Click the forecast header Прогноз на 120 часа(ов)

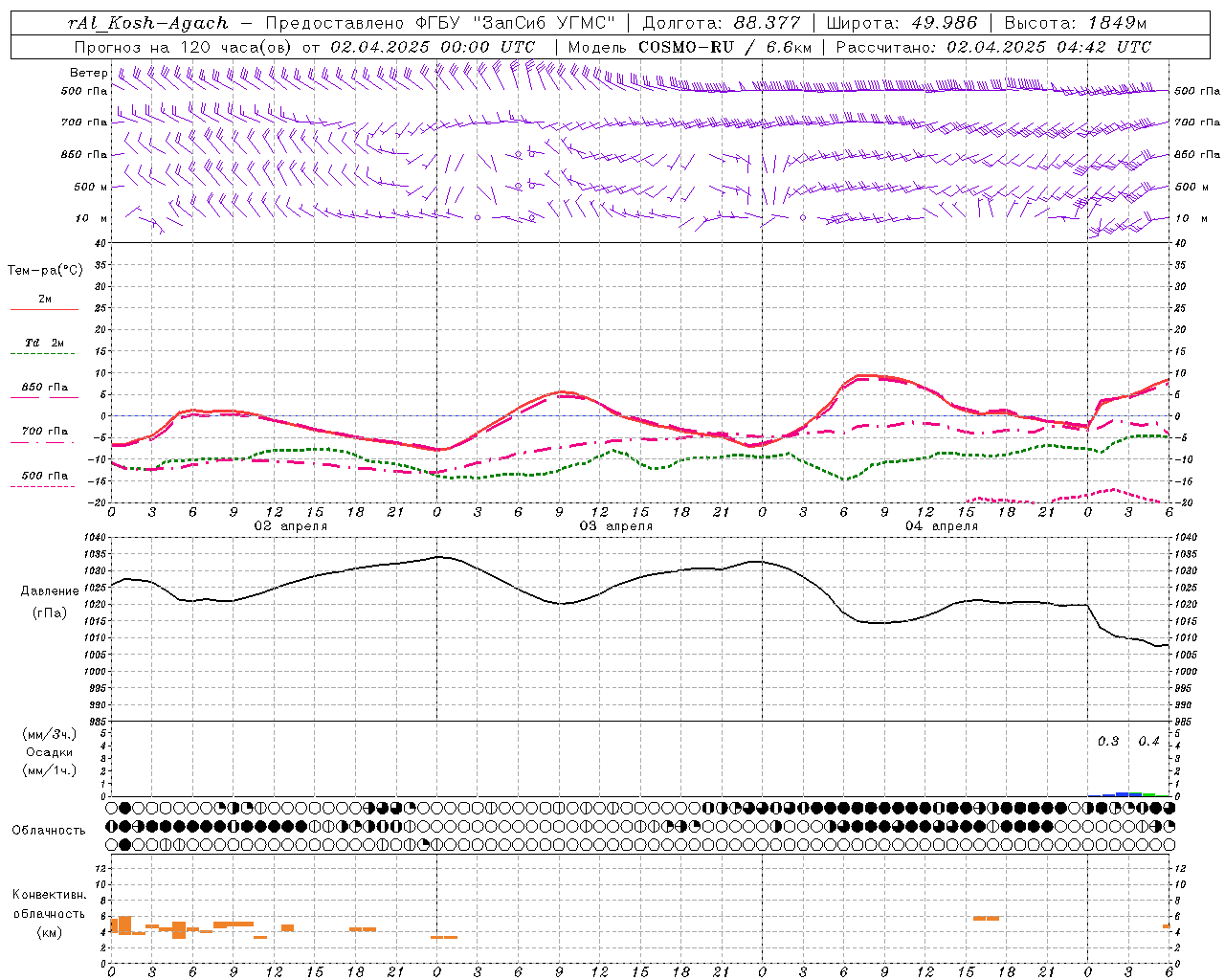tap(184, 47)
